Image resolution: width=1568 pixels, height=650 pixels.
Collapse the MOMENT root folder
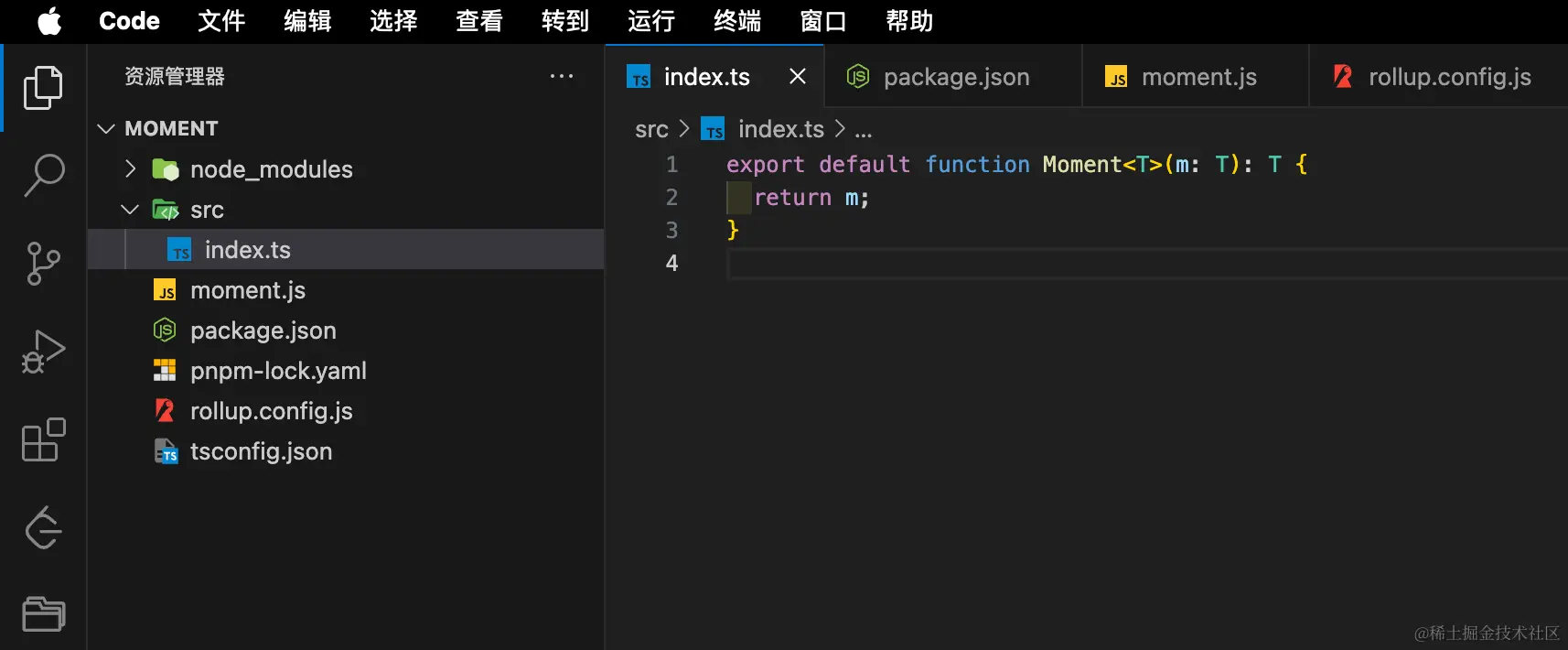[x=106, y=128]
